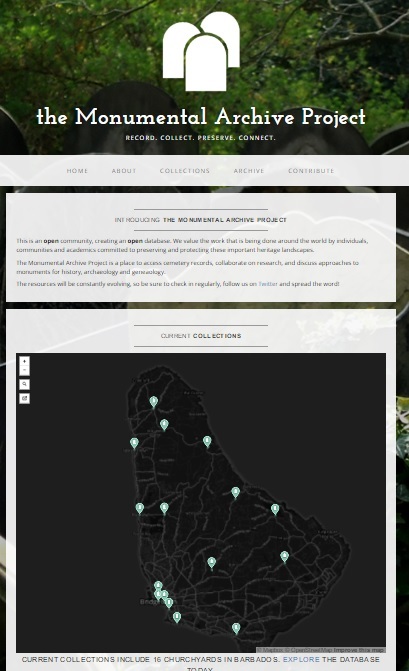
Task: Select the northernmost churchyard marker on the map
Action: [x=154, y=401]
